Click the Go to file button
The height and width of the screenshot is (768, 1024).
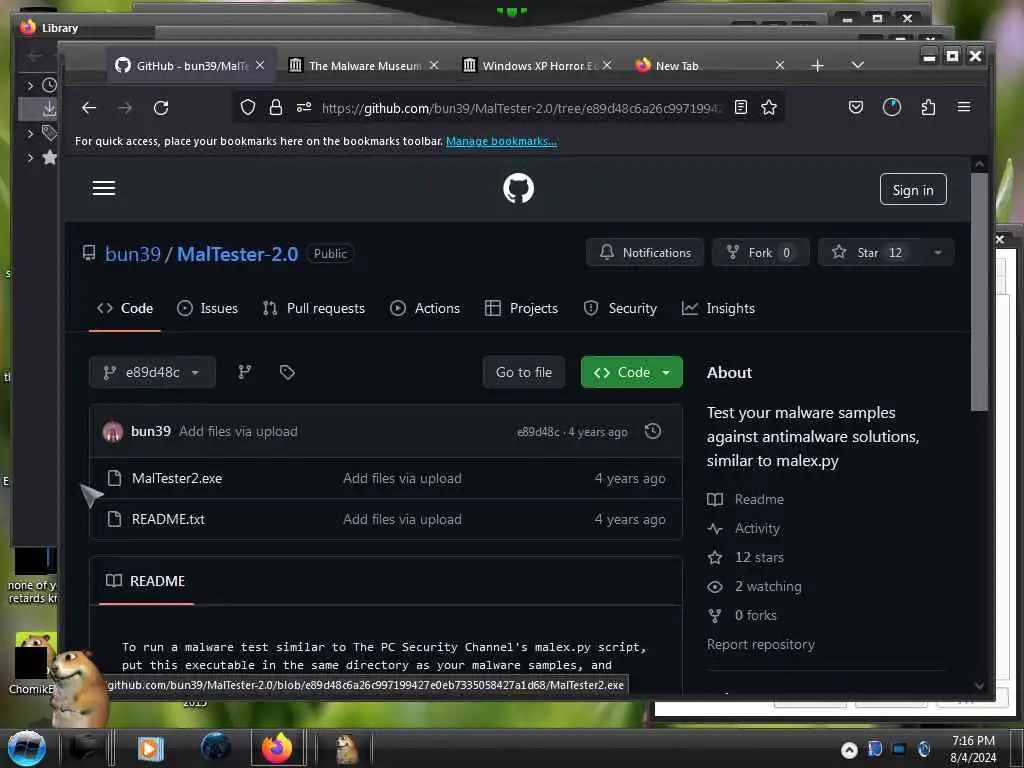click(524, 372)
